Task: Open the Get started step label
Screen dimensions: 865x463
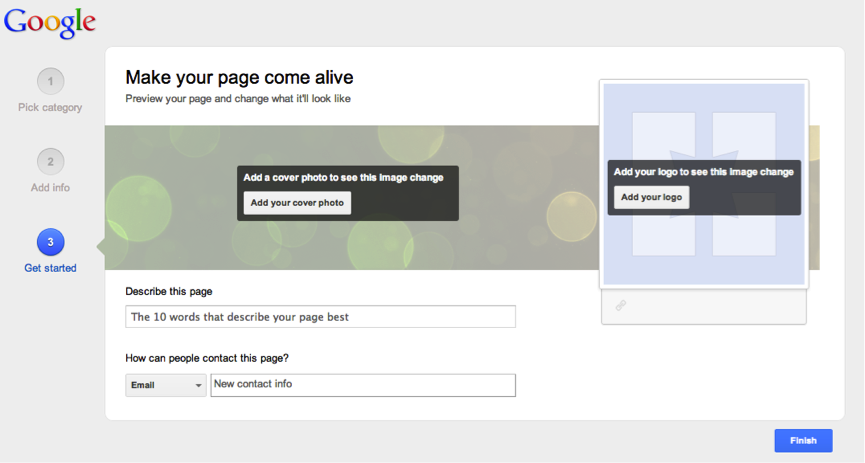Action: (x=50, y=268)
